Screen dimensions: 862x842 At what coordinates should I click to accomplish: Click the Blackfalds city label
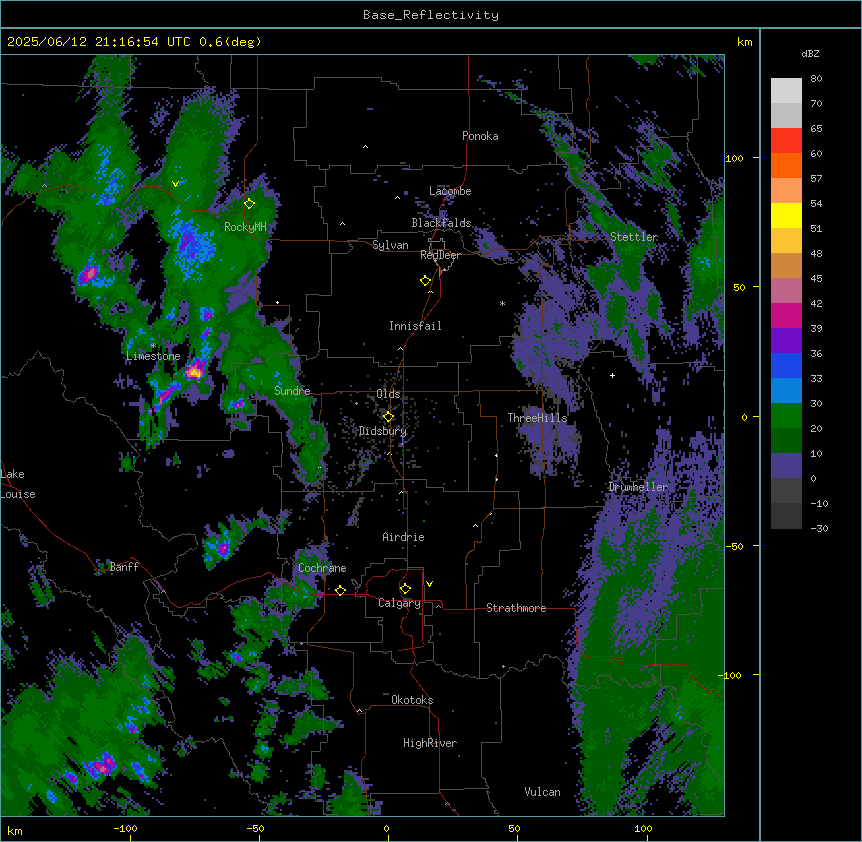[x=441, y=223]
